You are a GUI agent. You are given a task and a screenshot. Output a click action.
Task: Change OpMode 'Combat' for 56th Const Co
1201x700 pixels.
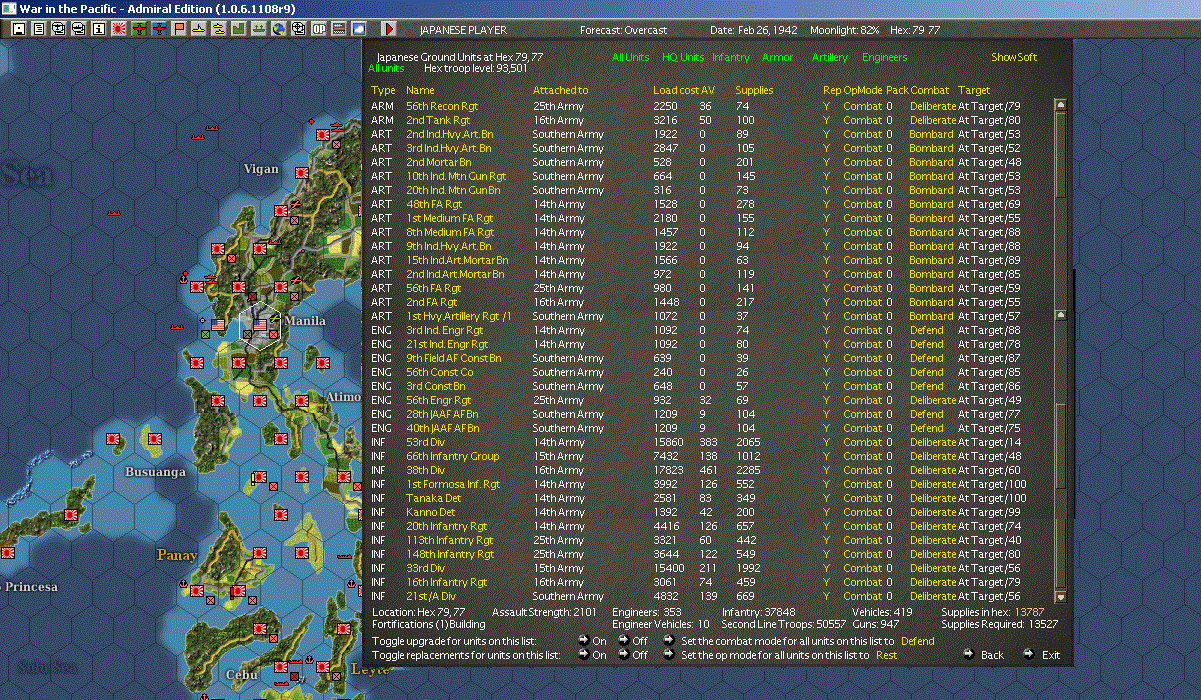pyautogui.click(x=862, y=372)
